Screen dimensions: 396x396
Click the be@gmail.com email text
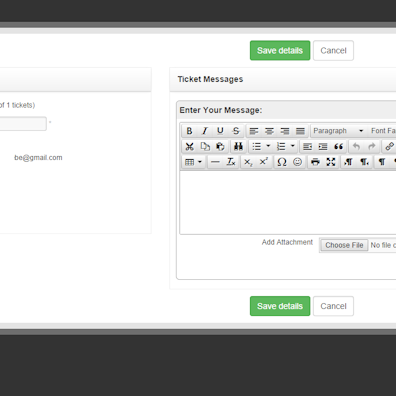[x=38, y=158]
